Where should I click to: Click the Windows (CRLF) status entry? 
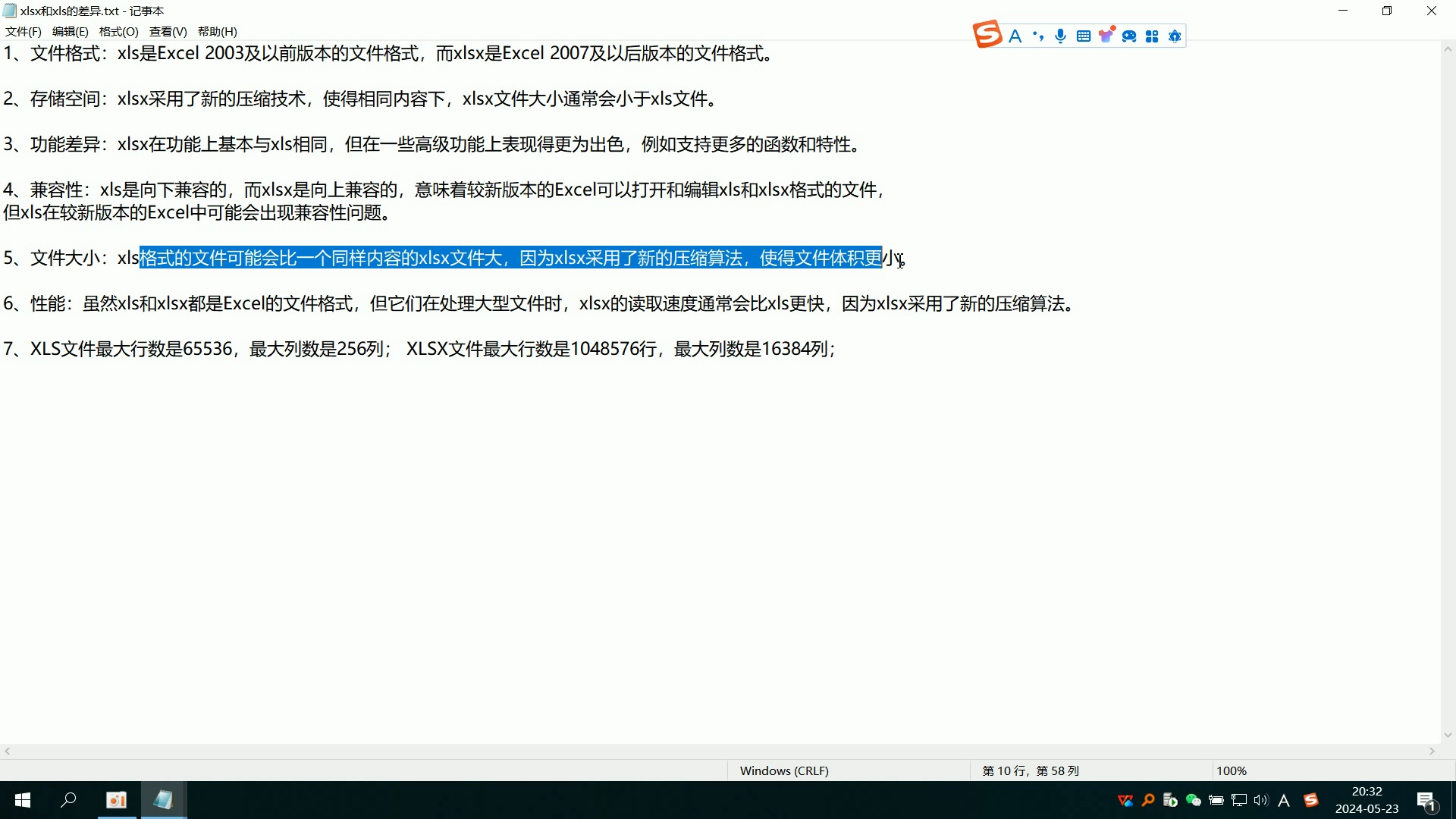pos(784,770)
